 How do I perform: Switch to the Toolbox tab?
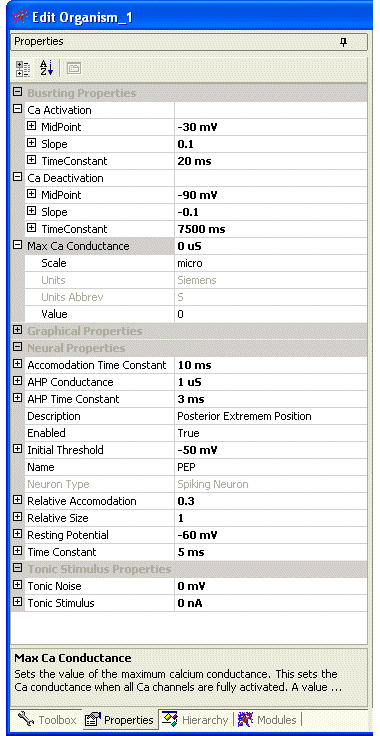pyautogui.click(x=48, y=719)
